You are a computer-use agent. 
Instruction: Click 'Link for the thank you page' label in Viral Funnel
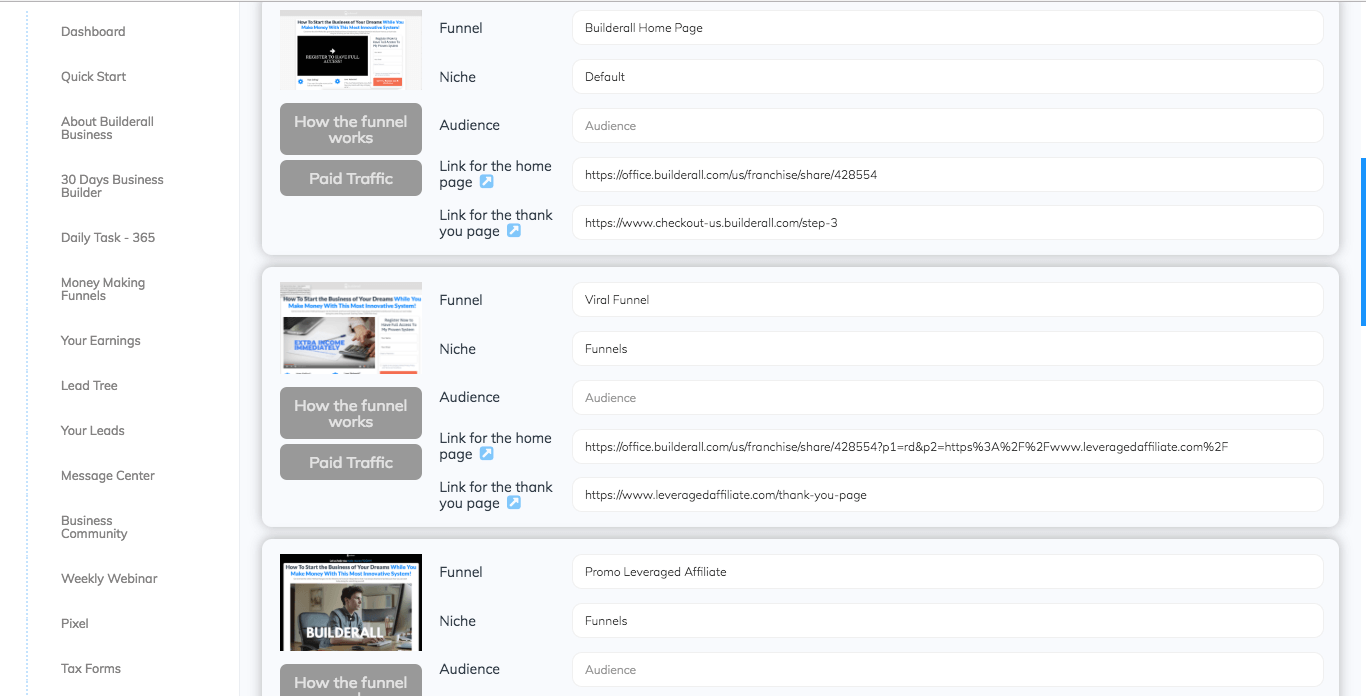(x=495, y=495)
